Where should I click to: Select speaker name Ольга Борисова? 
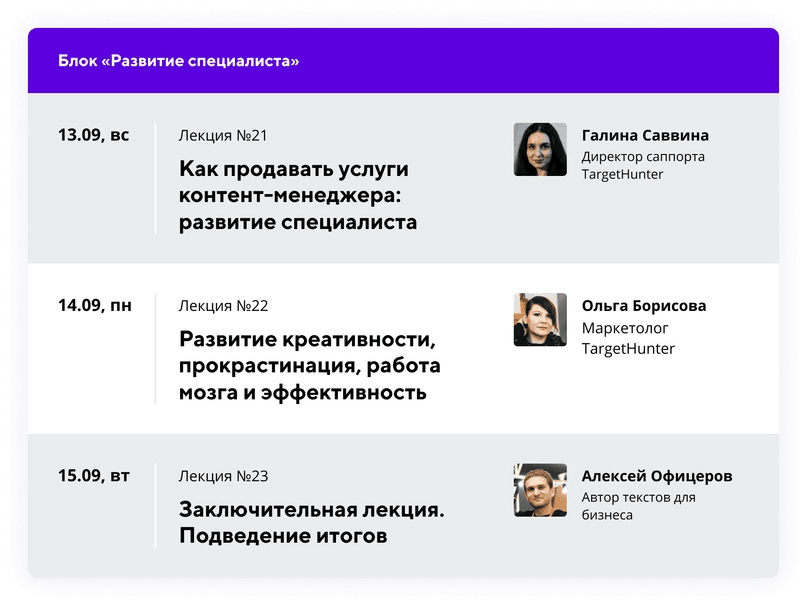[x=644, y=306]
